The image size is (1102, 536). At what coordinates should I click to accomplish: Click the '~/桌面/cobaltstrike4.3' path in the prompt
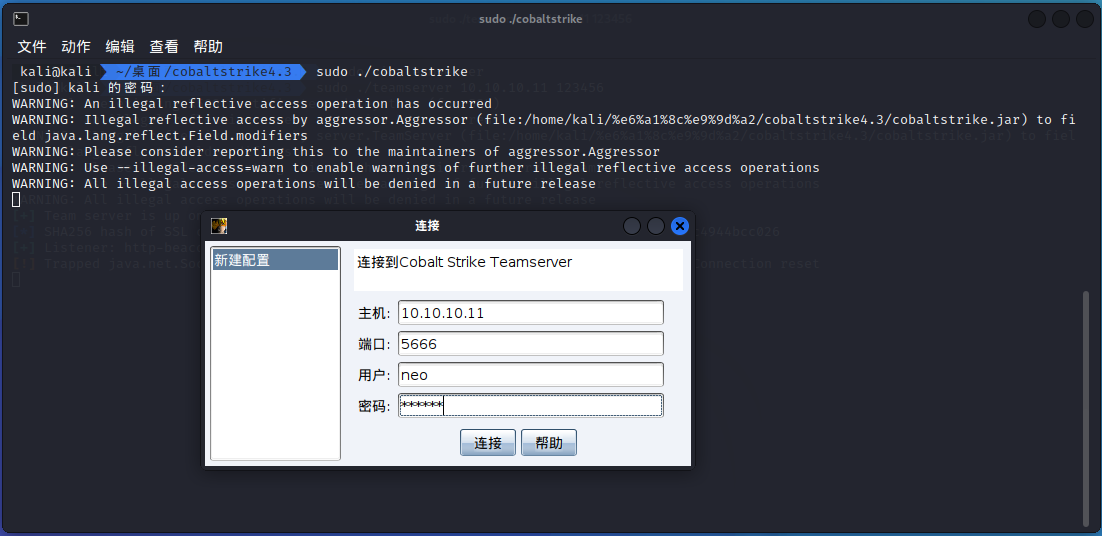point(203,72)
